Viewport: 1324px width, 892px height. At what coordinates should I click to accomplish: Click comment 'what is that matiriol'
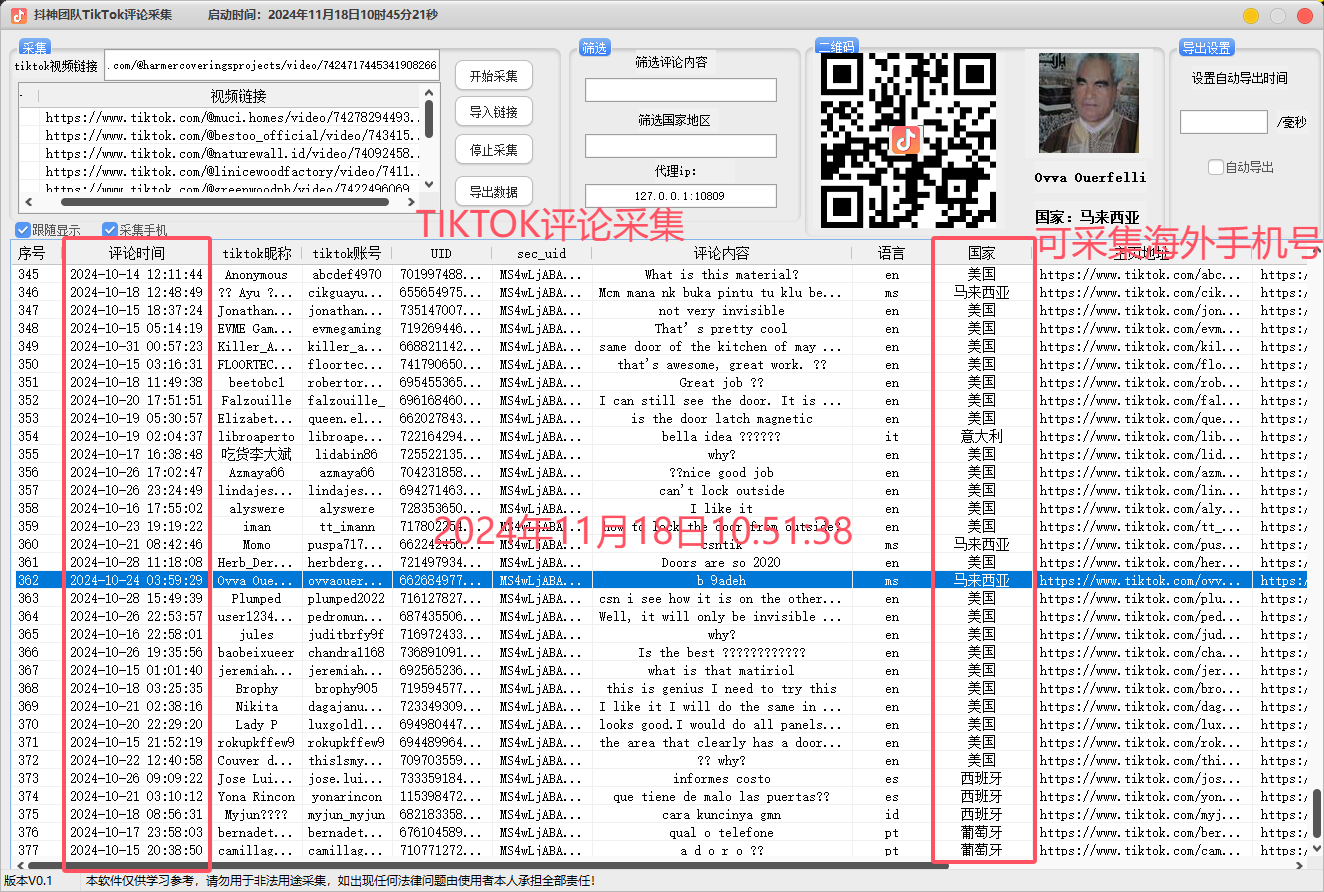click(721, 670)
